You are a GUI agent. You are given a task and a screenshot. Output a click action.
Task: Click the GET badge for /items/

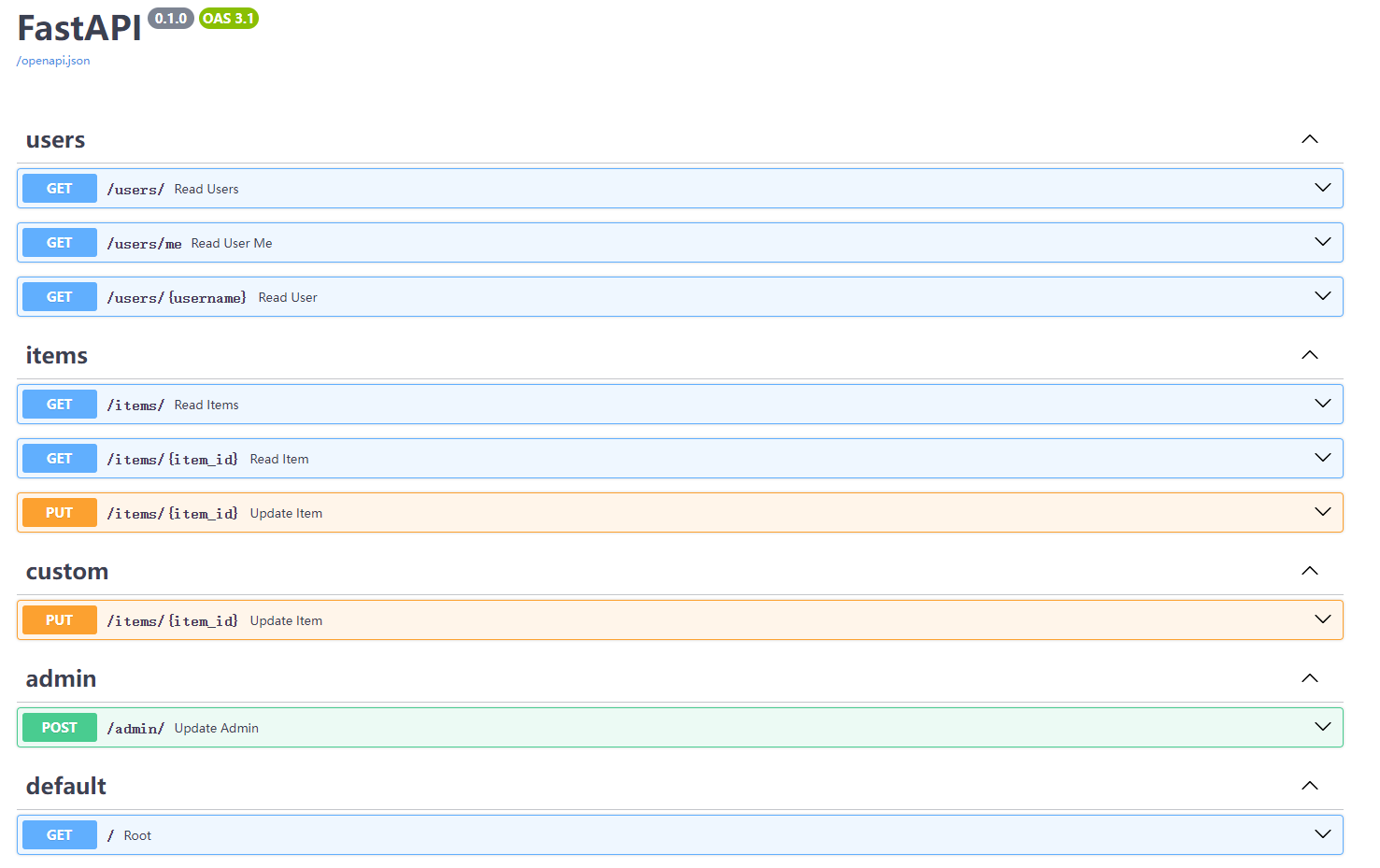click(60, 405)
